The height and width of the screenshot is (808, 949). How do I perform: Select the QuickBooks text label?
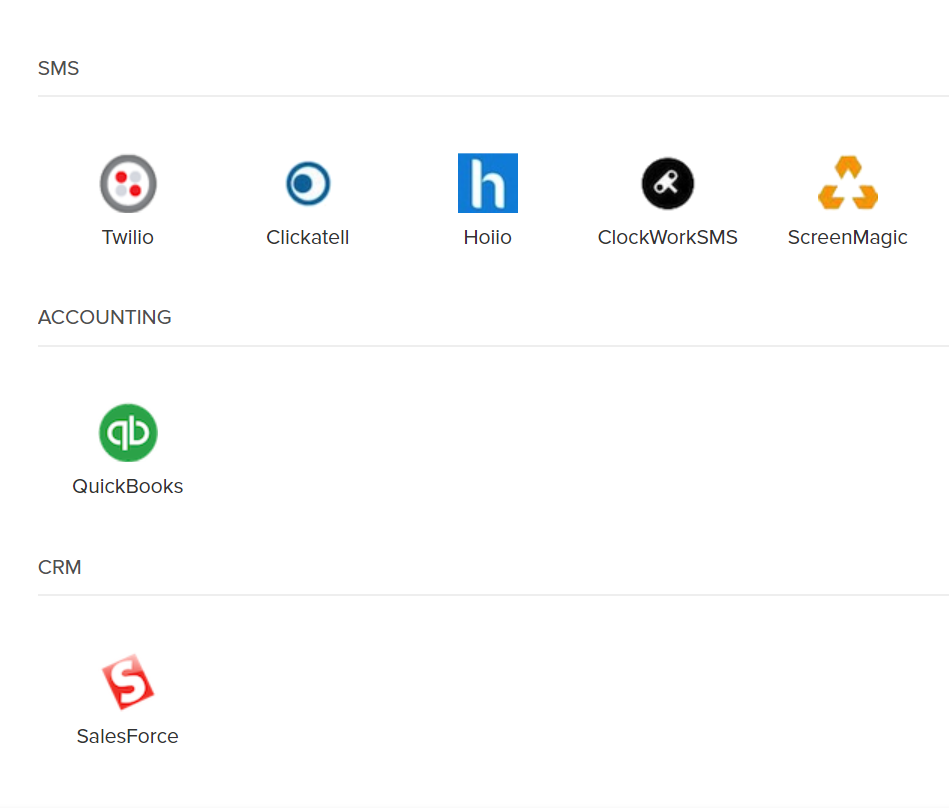[128, 487]
